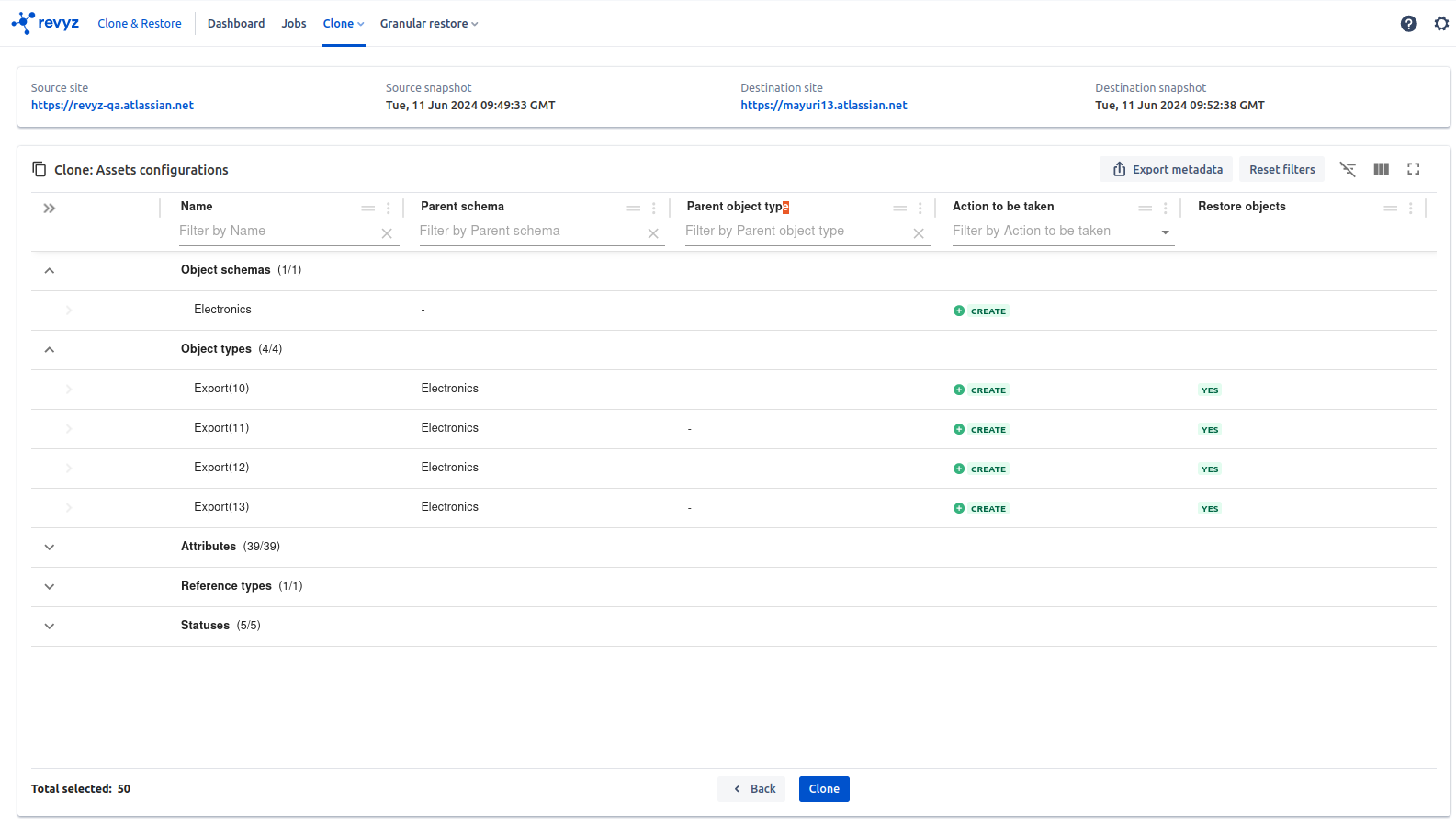Click Action to be taken drag handle
This screenshot has width=1456, height=836.
pos(1146,209)
